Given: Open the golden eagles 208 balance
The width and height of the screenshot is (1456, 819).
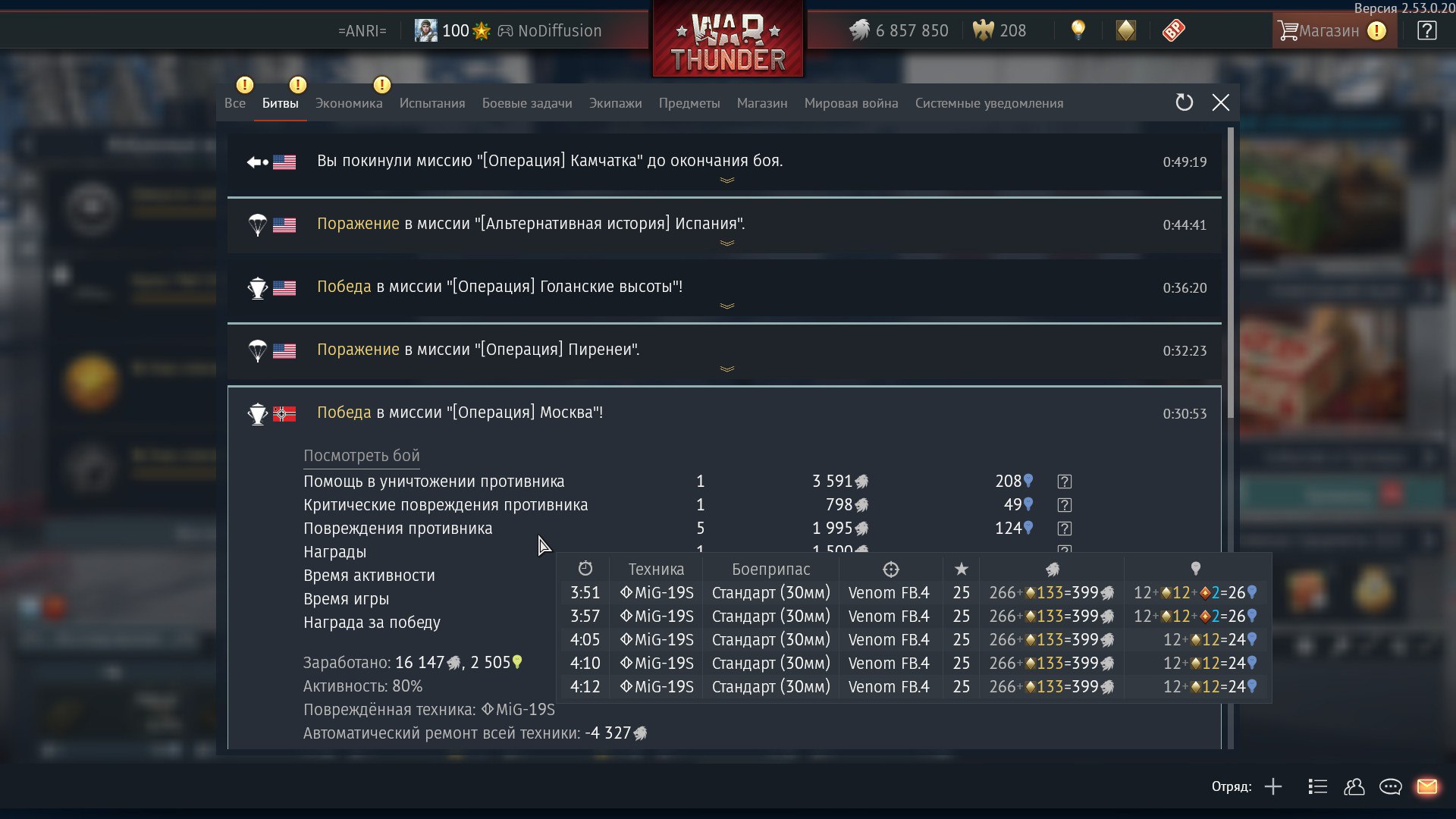Looking at the screenshot, I should pos(999,30).
